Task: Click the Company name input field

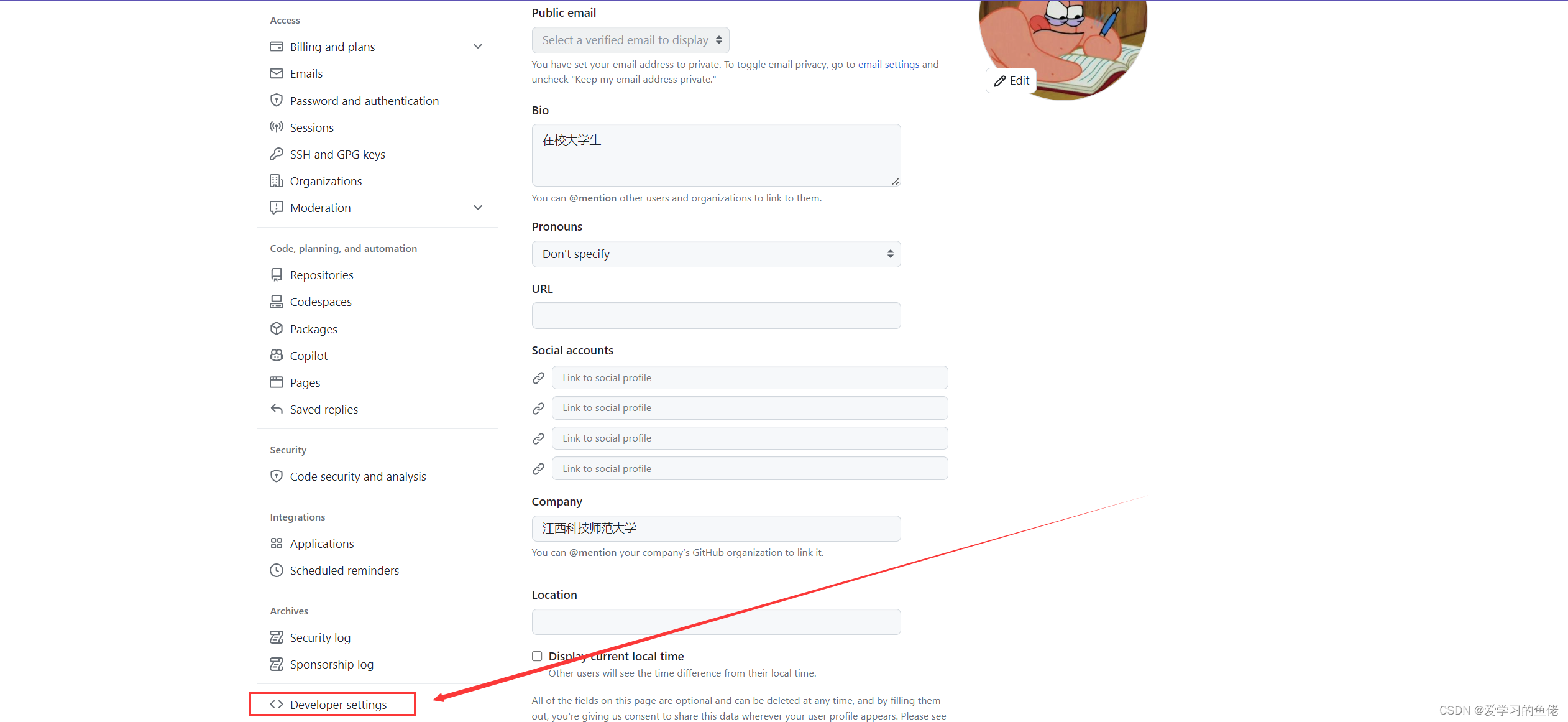Action: pos(714,528)
